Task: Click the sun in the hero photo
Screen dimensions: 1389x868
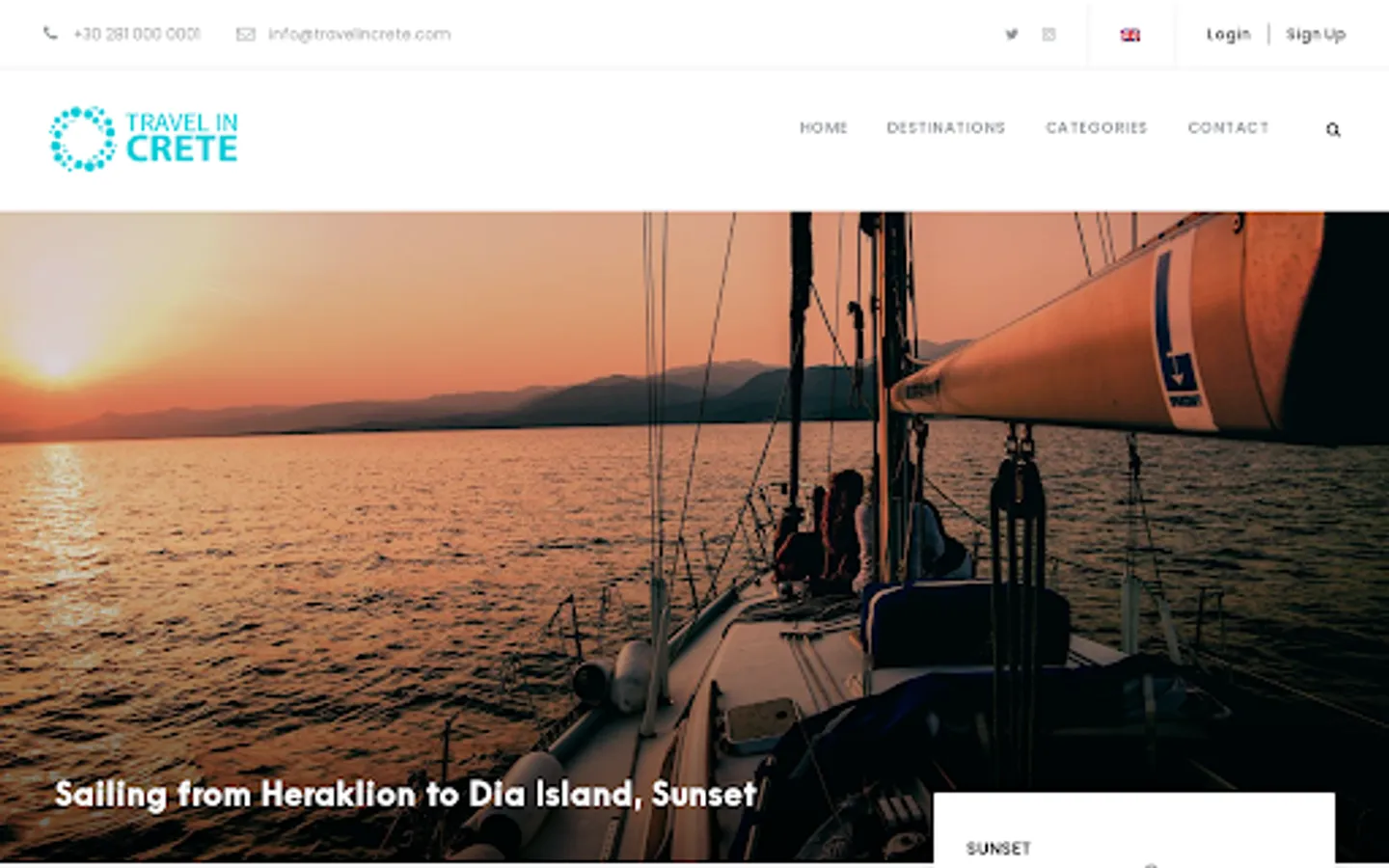Action: 55,363
